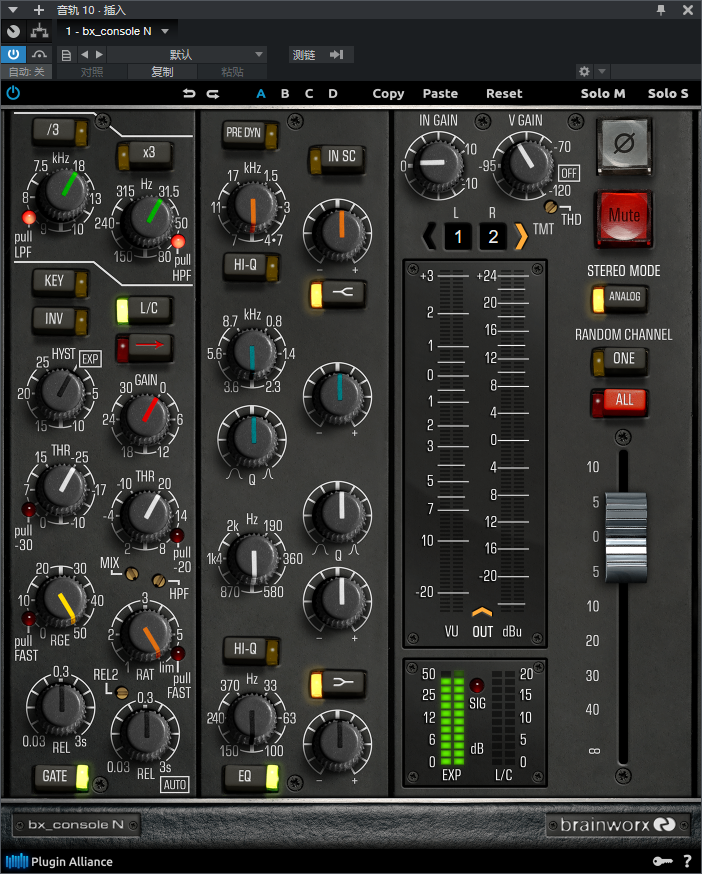Open the top-left window menu triangle
Viewport: 702px width, 874px height.
[13, 10]
